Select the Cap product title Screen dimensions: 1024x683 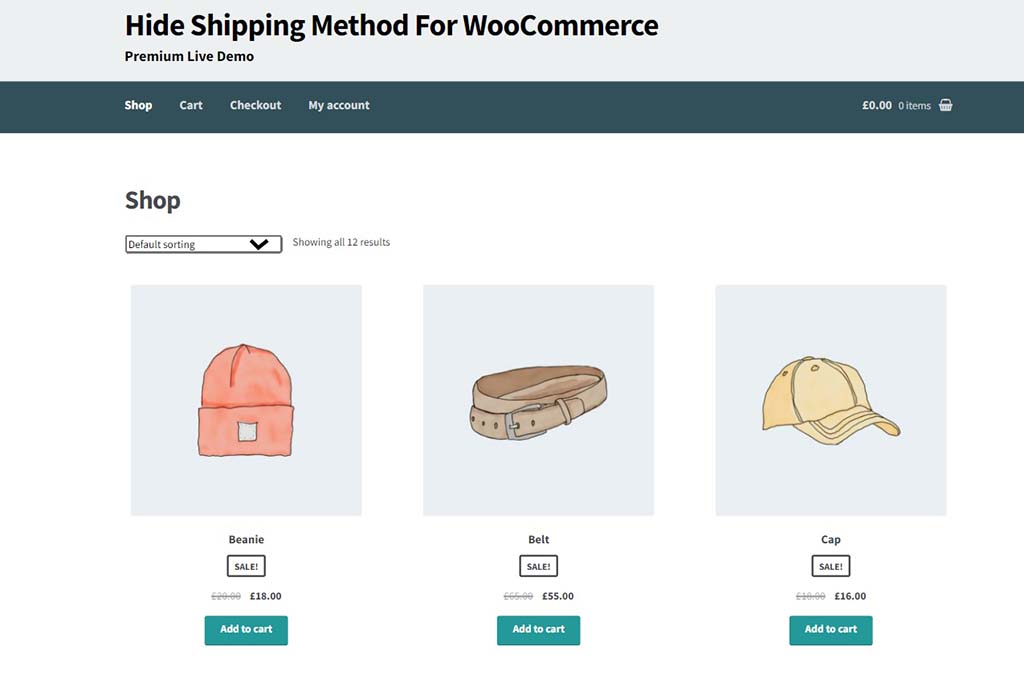click(830, 539)
